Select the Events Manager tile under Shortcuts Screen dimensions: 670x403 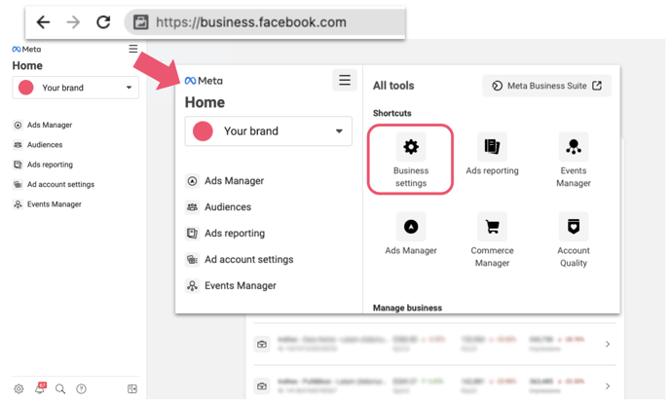pos(573,160)
